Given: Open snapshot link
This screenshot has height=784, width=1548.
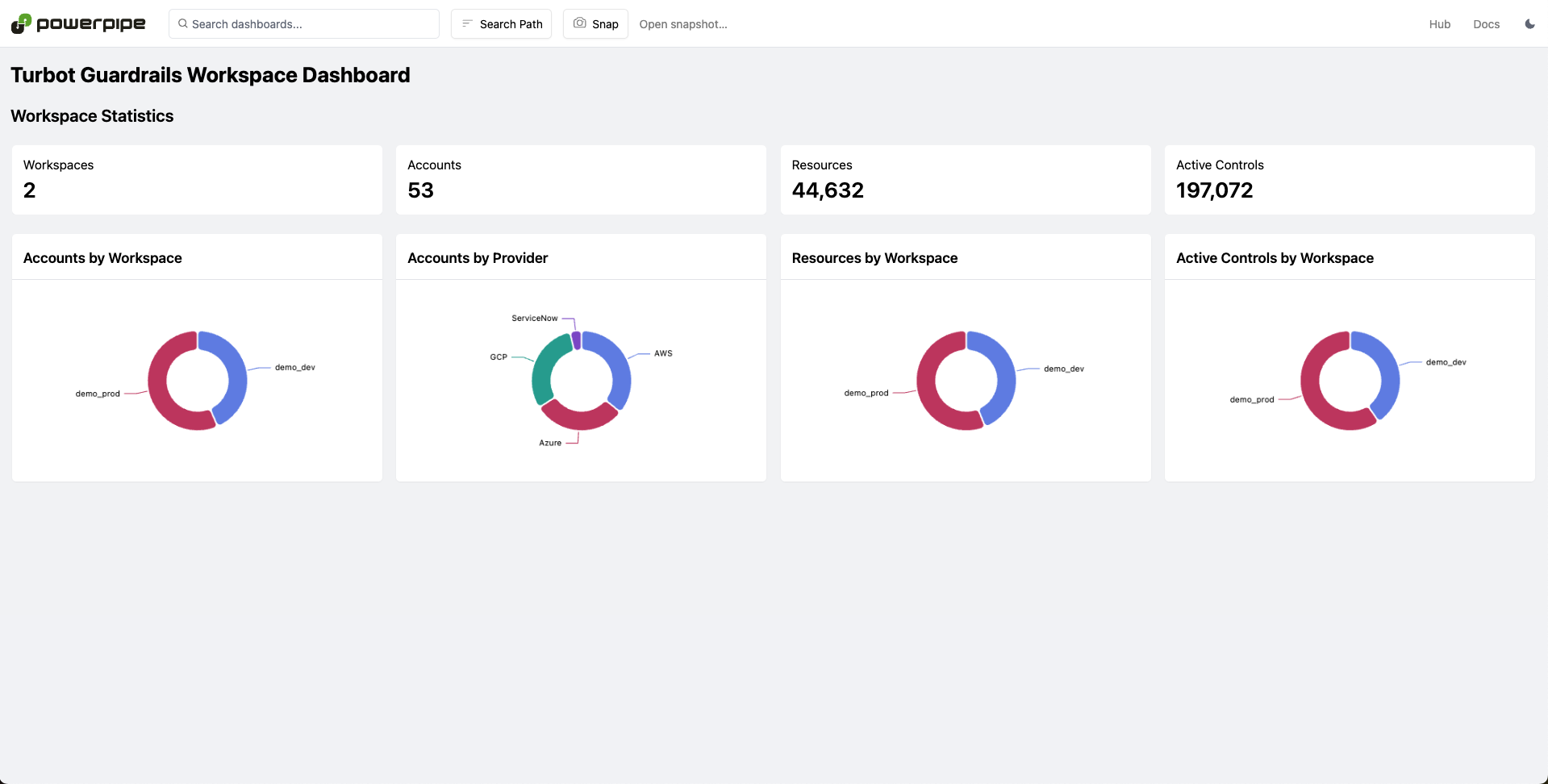Looking at the screenshot, I should (x=683, y=24).
